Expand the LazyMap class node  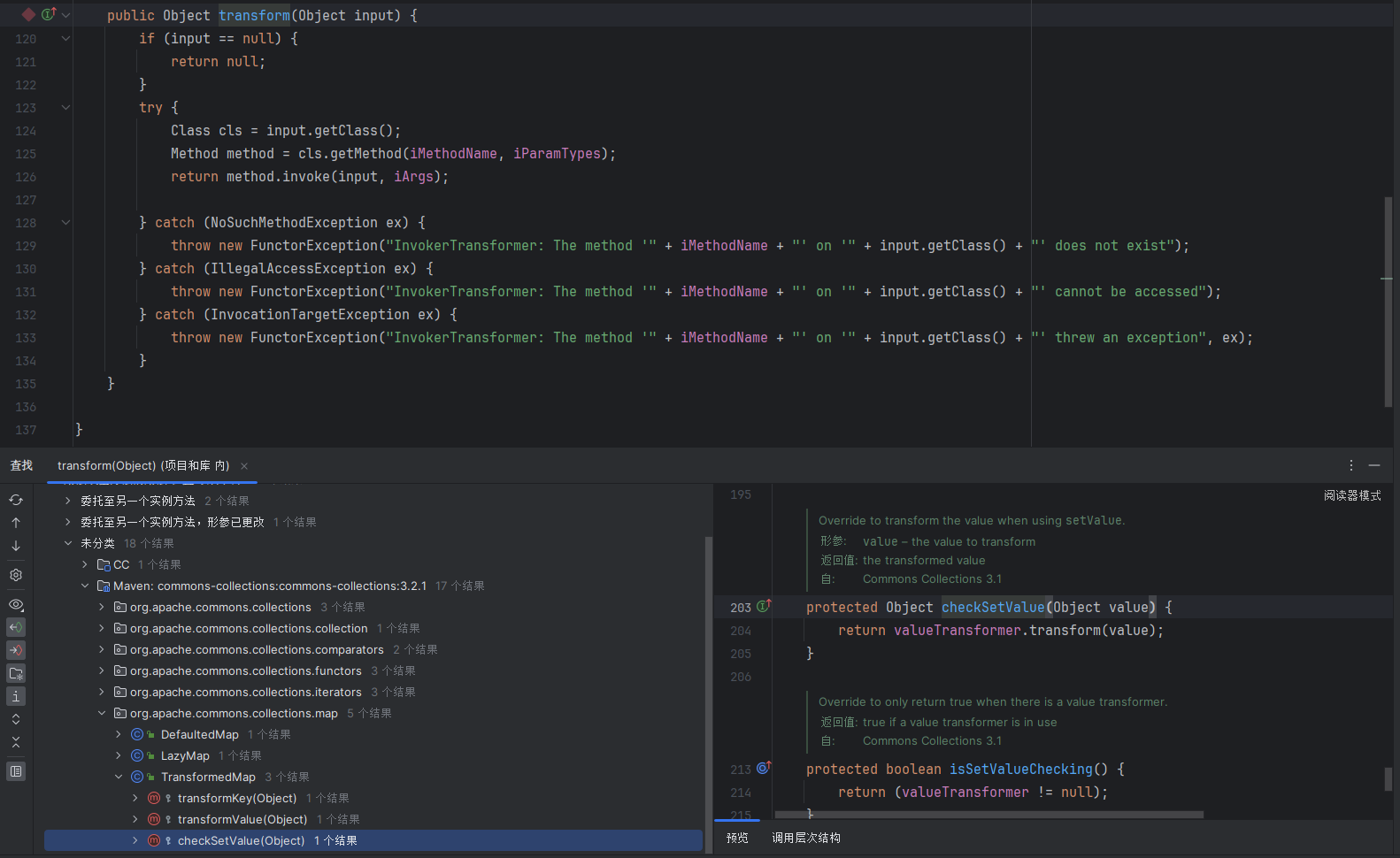pos(119,755)
